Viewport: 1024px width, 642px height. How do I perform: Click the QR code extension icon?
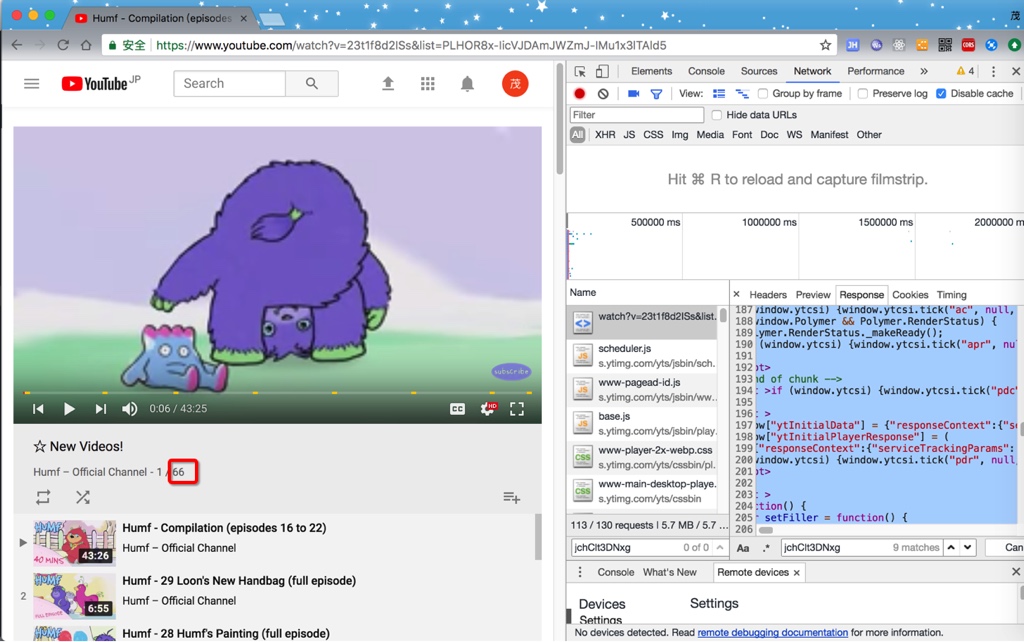coord(945,45)
